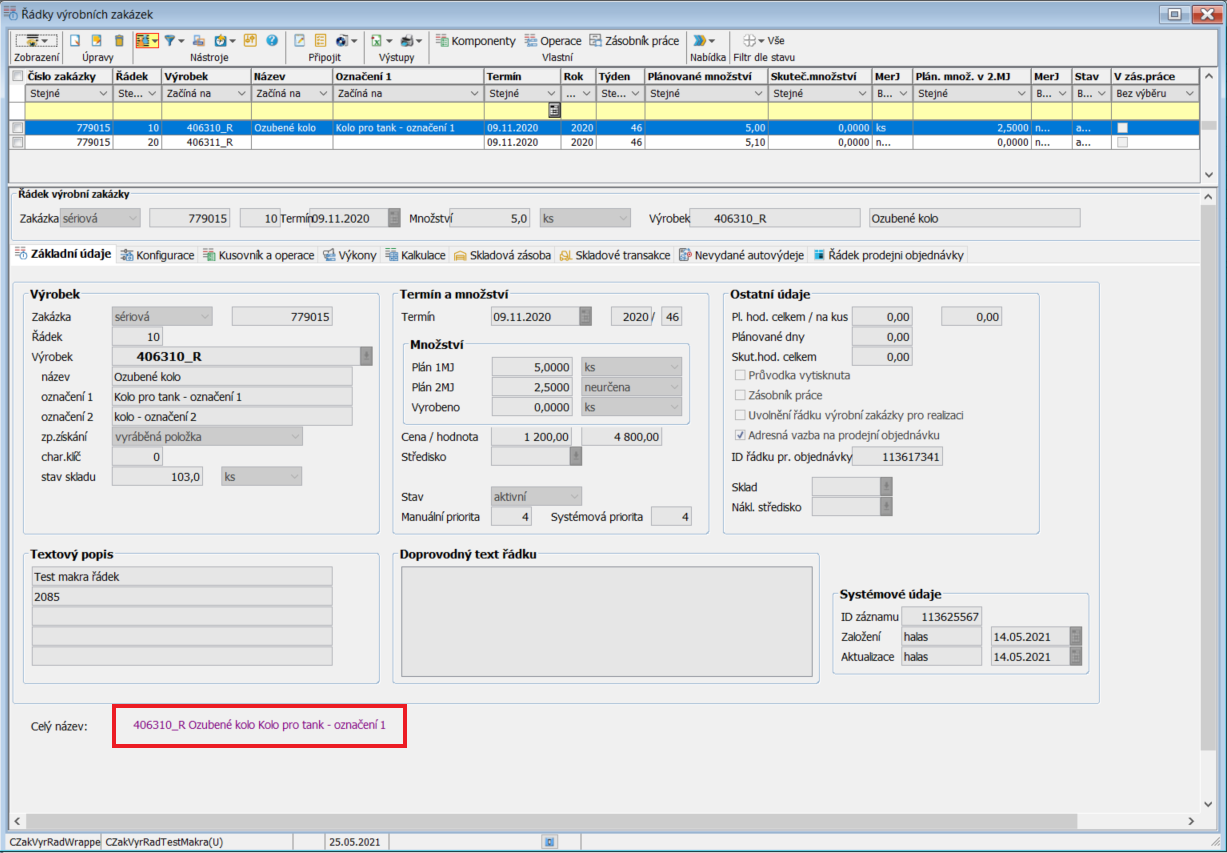Screen dimensions: 1227x853
Task: Click the printer icon in Výstupy
Action: (409, 41)
